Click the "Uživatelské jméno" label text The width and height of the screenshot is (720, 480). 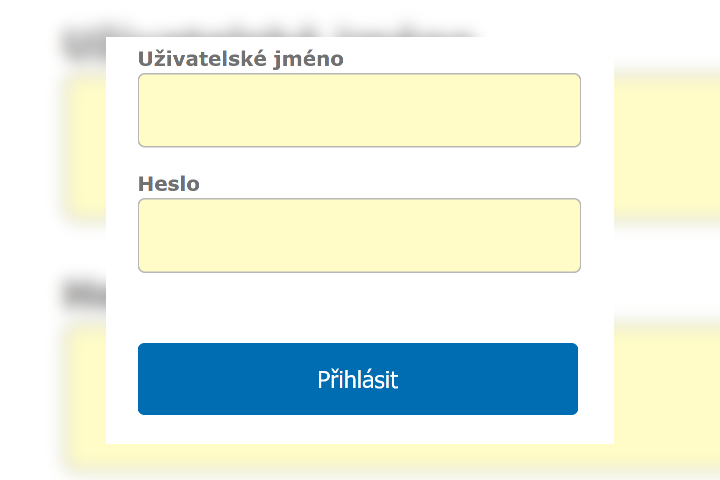coord(240,59)
